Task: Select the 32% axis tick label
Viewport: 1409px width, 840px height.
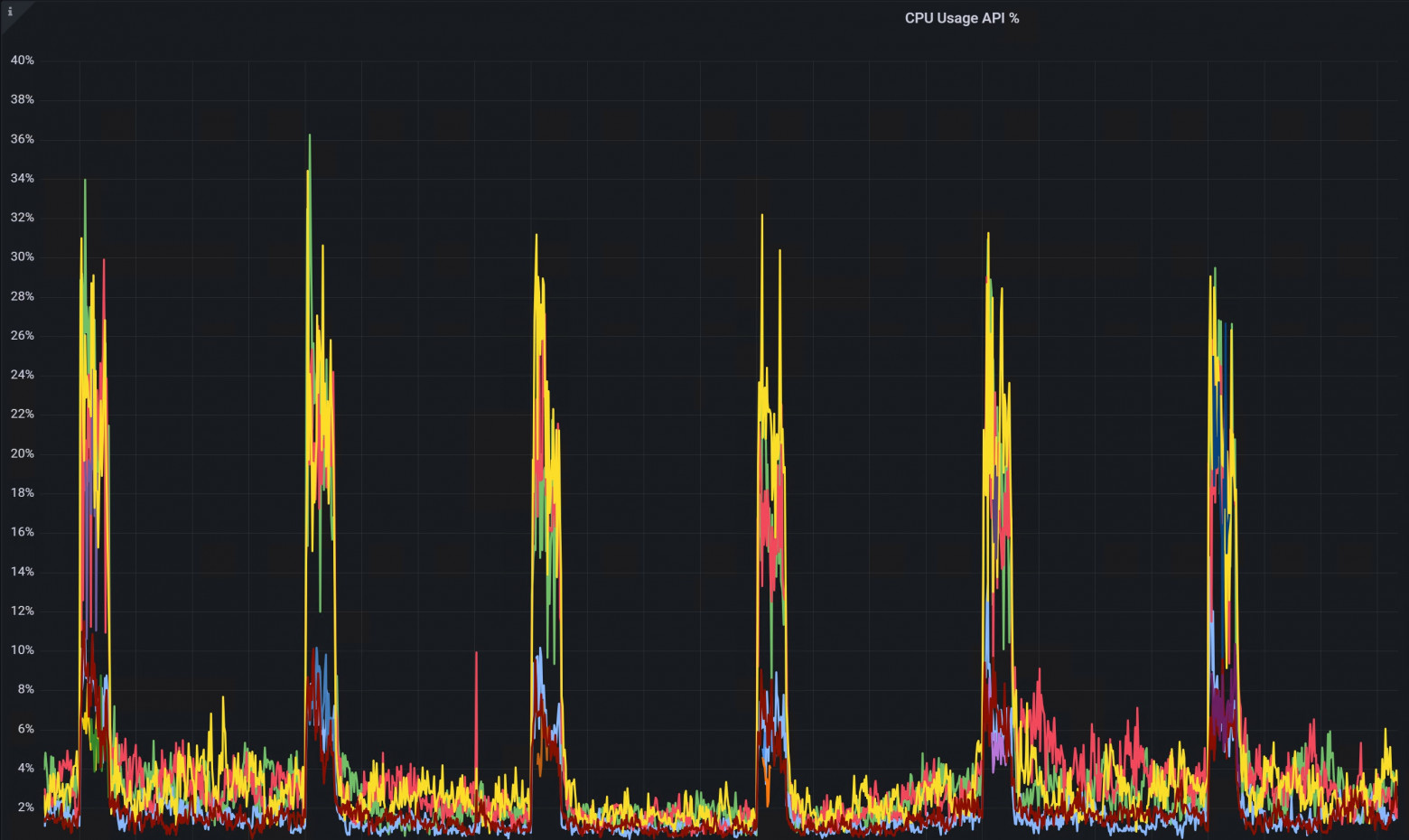Action: pos(22,218)
